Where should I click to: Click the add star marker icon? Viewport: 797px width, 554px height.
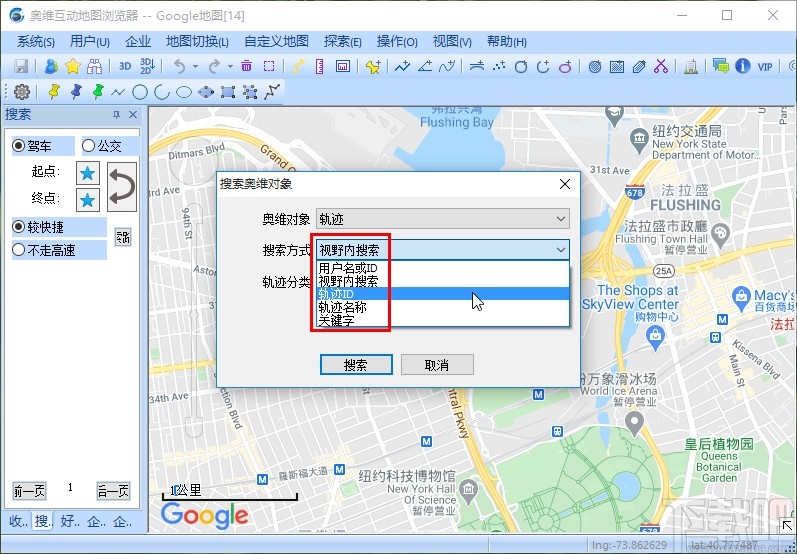click(373, 67)
